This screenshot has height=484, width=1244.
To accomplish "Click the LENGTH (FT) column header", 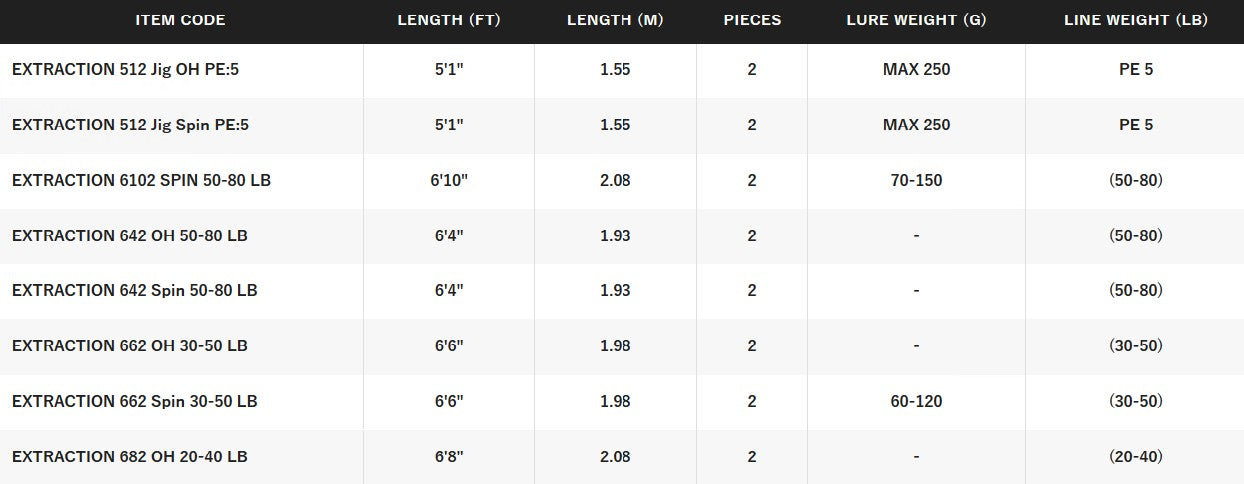I will [448, 20].
